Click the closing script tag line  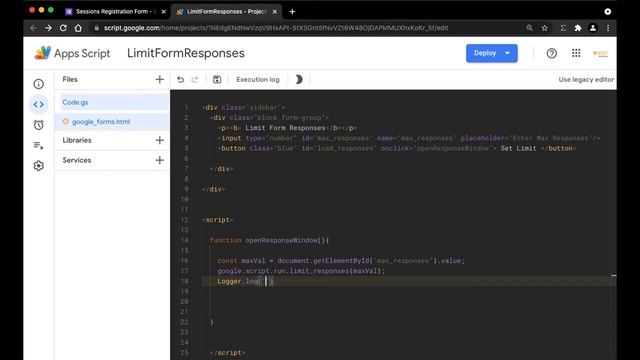(x=227, y=353)
